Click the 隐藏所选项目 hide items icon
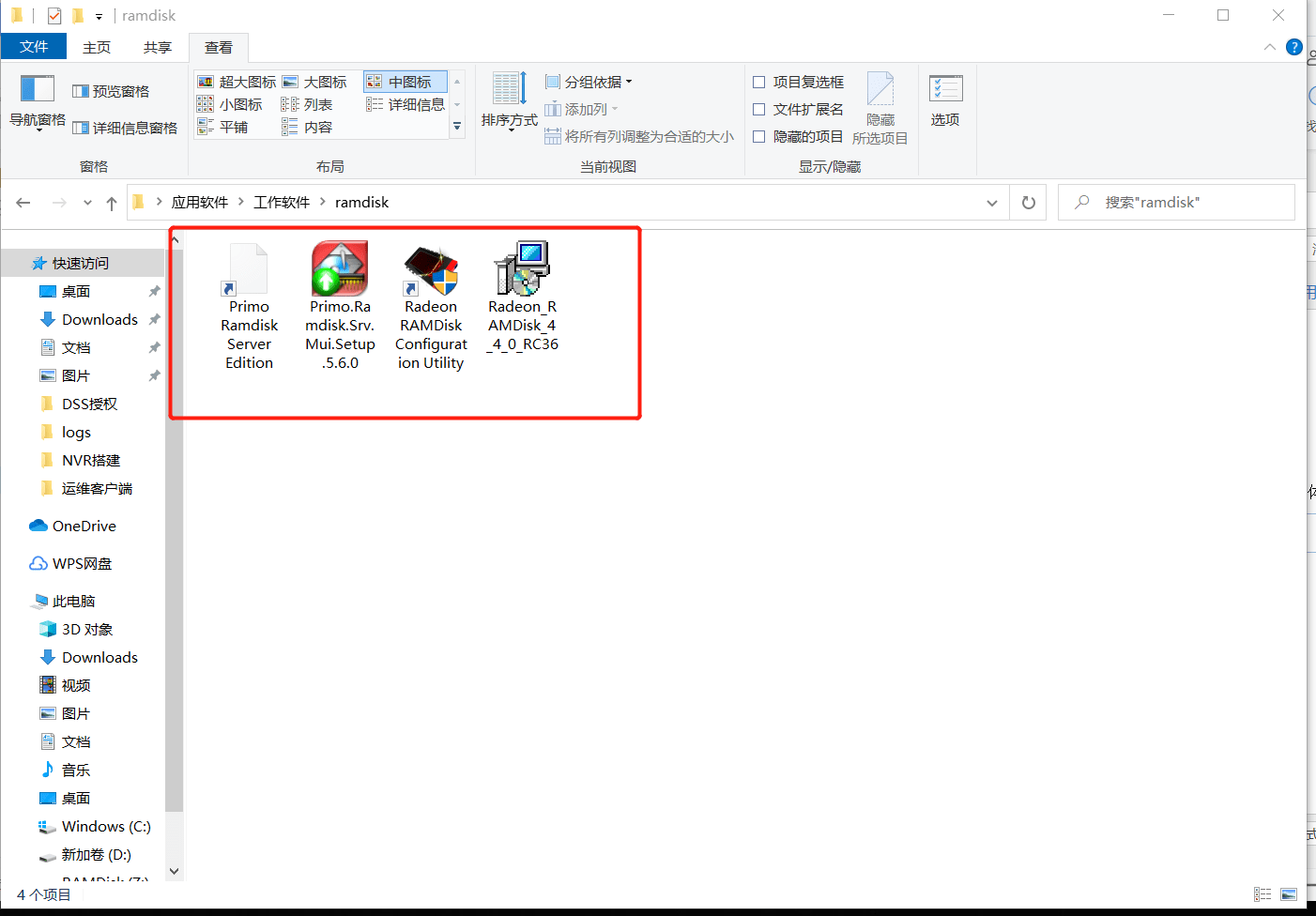Image resolution: width=1316 pixels, height=916 pixels. tap(880, 103)
